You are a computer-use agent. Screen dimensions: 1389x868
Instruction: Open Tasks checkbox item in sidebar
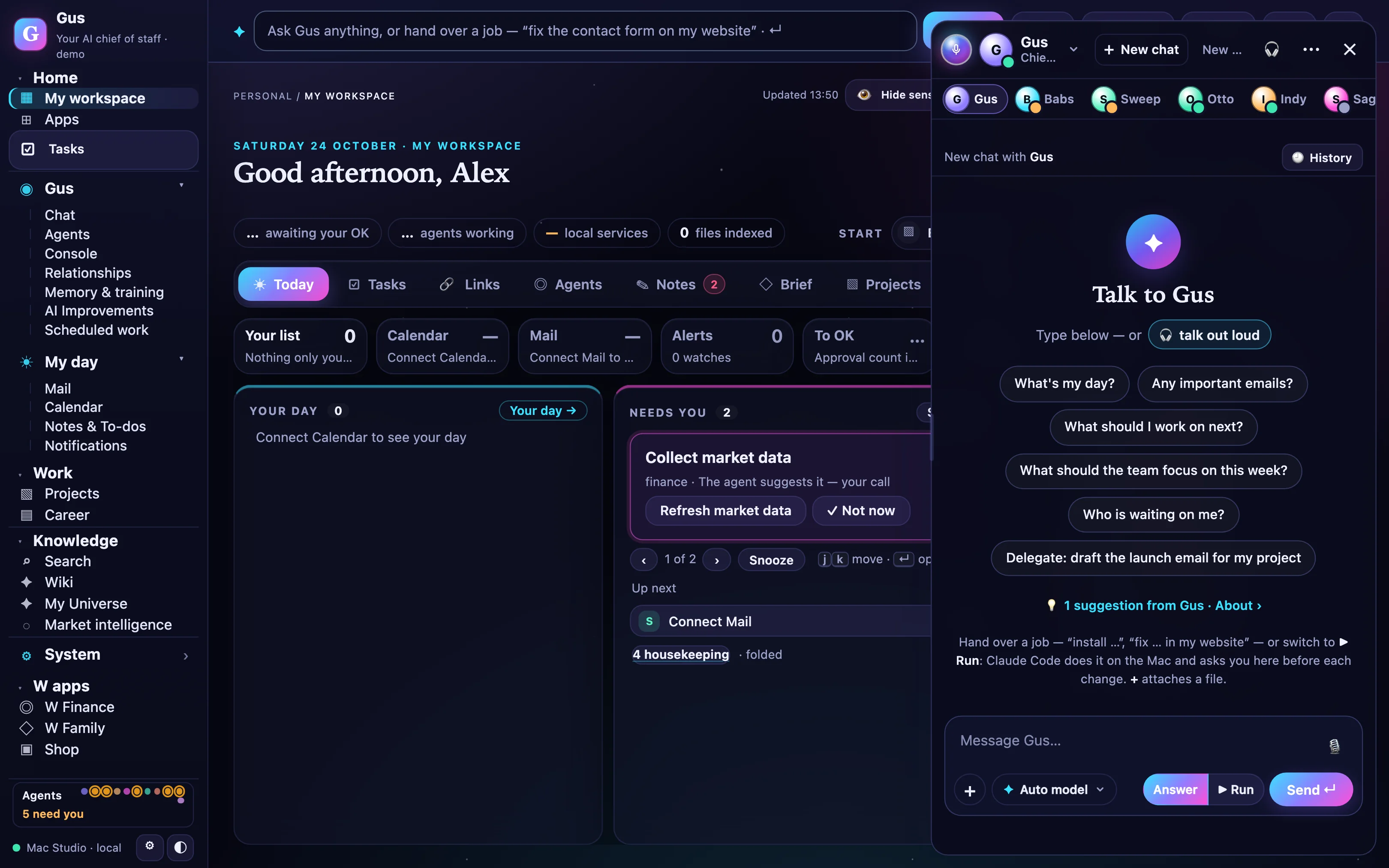103,149
